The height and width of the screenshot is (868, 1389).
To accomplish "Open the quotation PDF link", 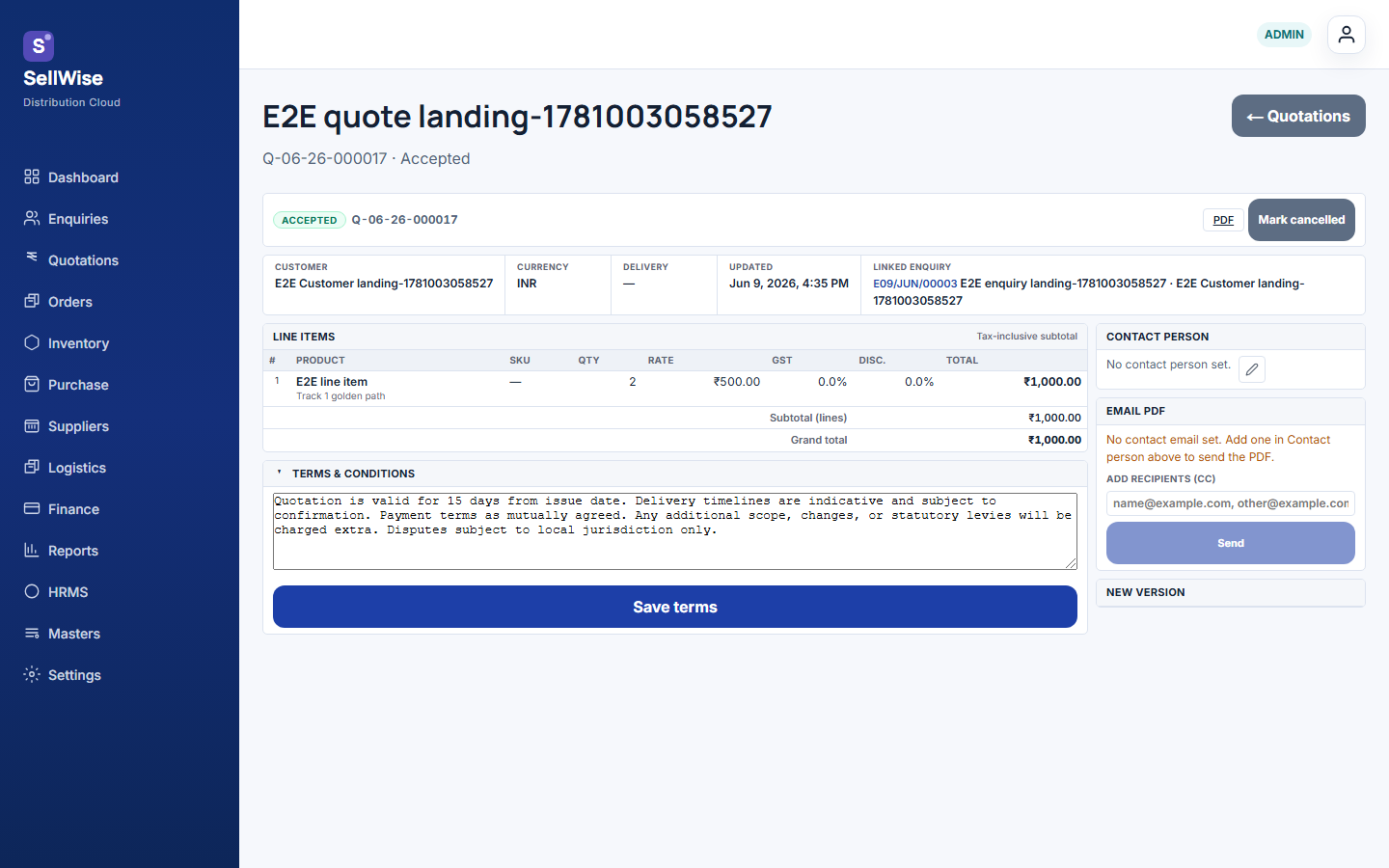I will tap(1223, 220).
